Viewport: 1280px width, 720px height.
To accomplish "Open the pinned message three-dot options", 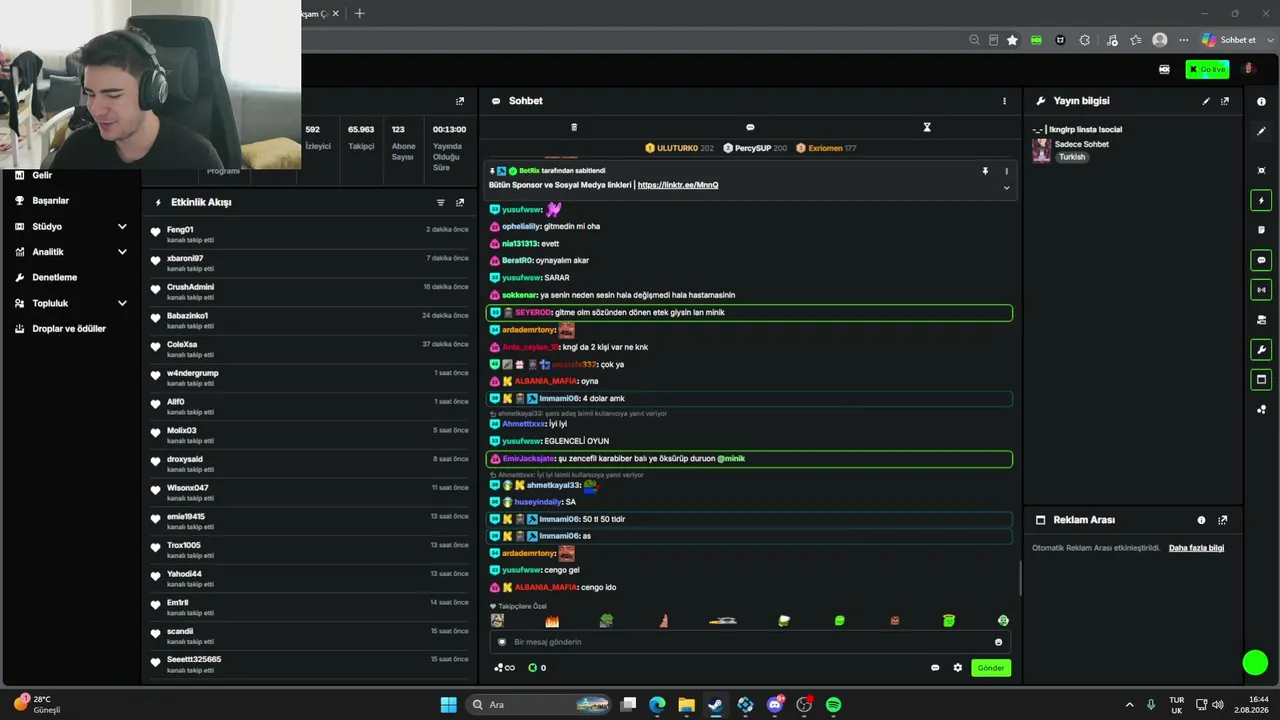I will (x=1006, y=171).
